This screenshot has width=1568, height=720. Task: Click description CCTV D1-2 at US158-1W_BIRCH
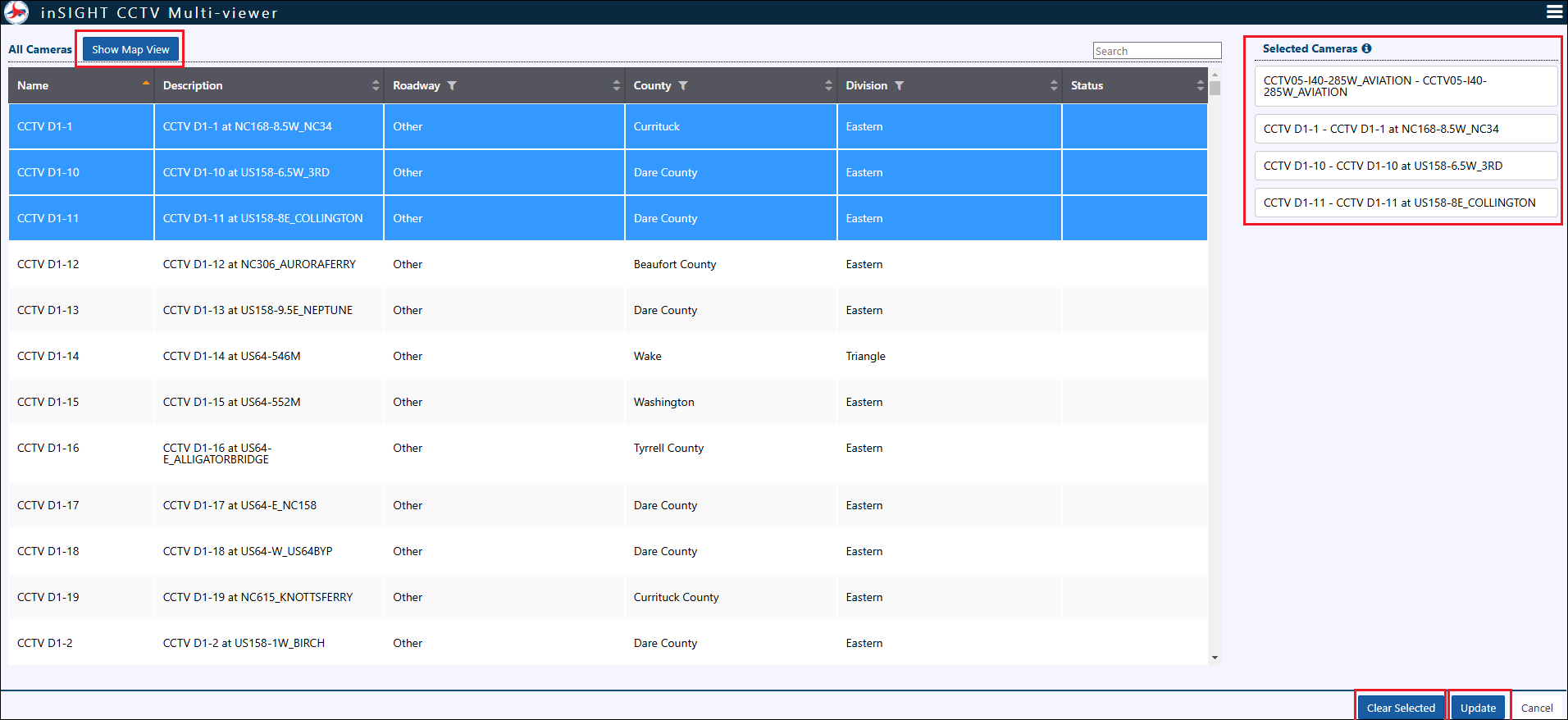tap(244, 643)
